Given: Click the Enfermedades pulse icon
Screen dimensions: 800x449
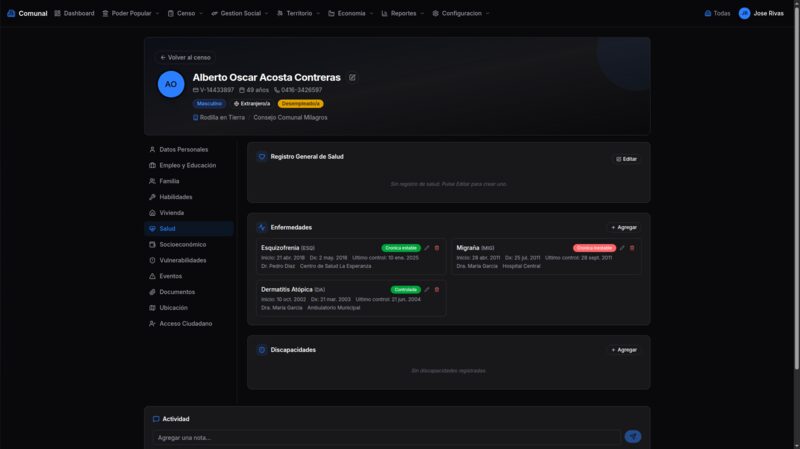Looking at the screenshot, I should (262, 228).
